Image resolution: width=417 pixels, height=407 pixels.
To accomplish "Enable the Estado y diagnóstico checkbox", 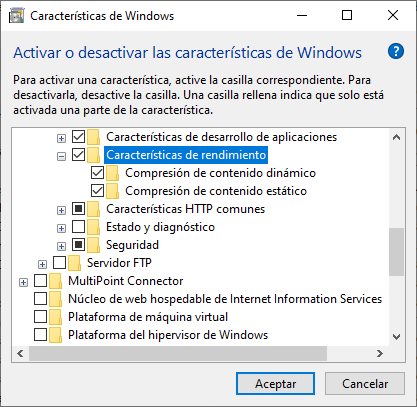I will 78,227.
